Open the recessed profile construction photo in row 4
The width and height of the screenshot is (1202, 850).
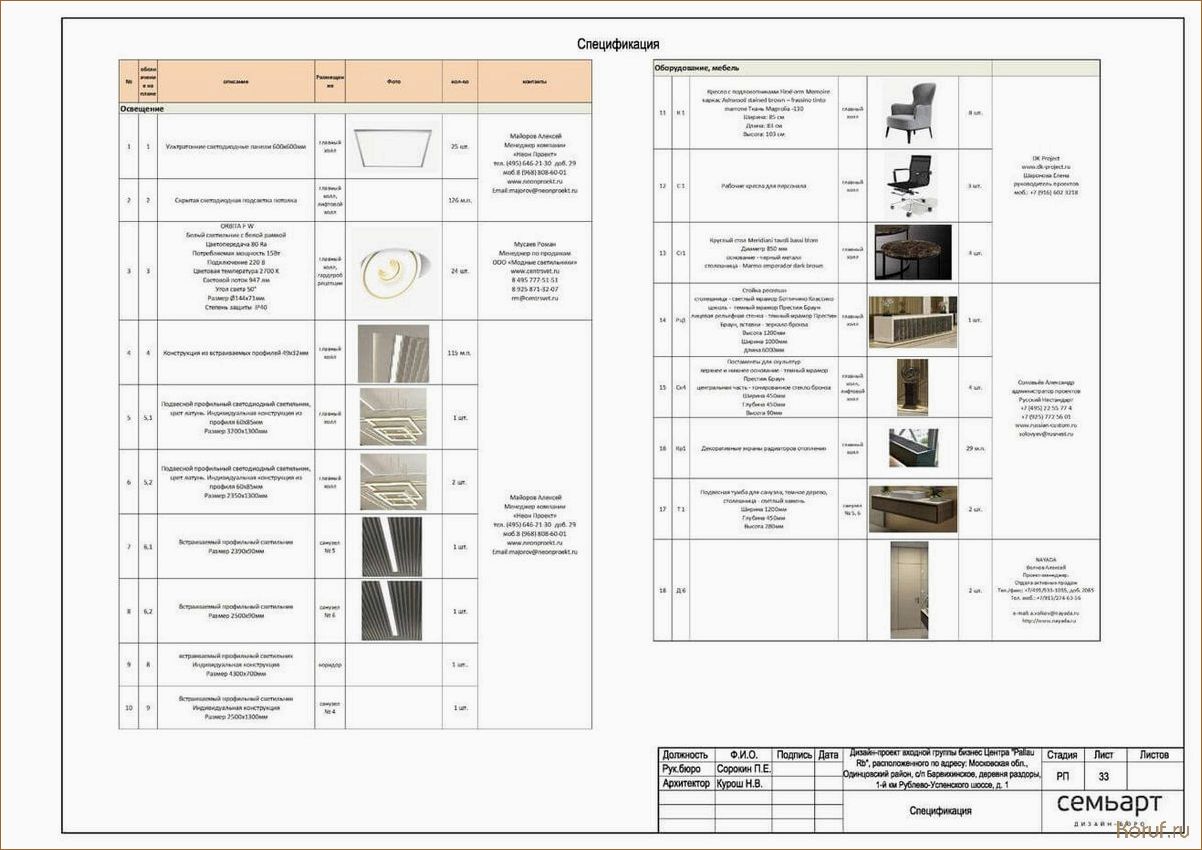pos(393,353)
